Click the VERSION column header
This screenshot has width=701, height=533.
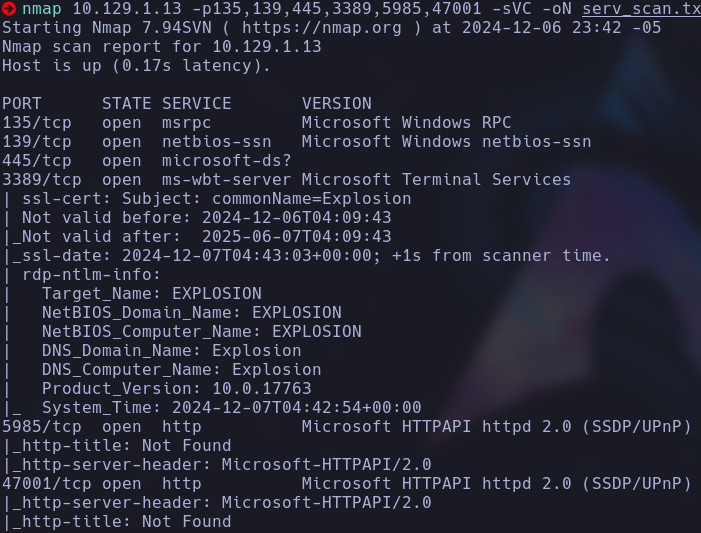point(336,104)
